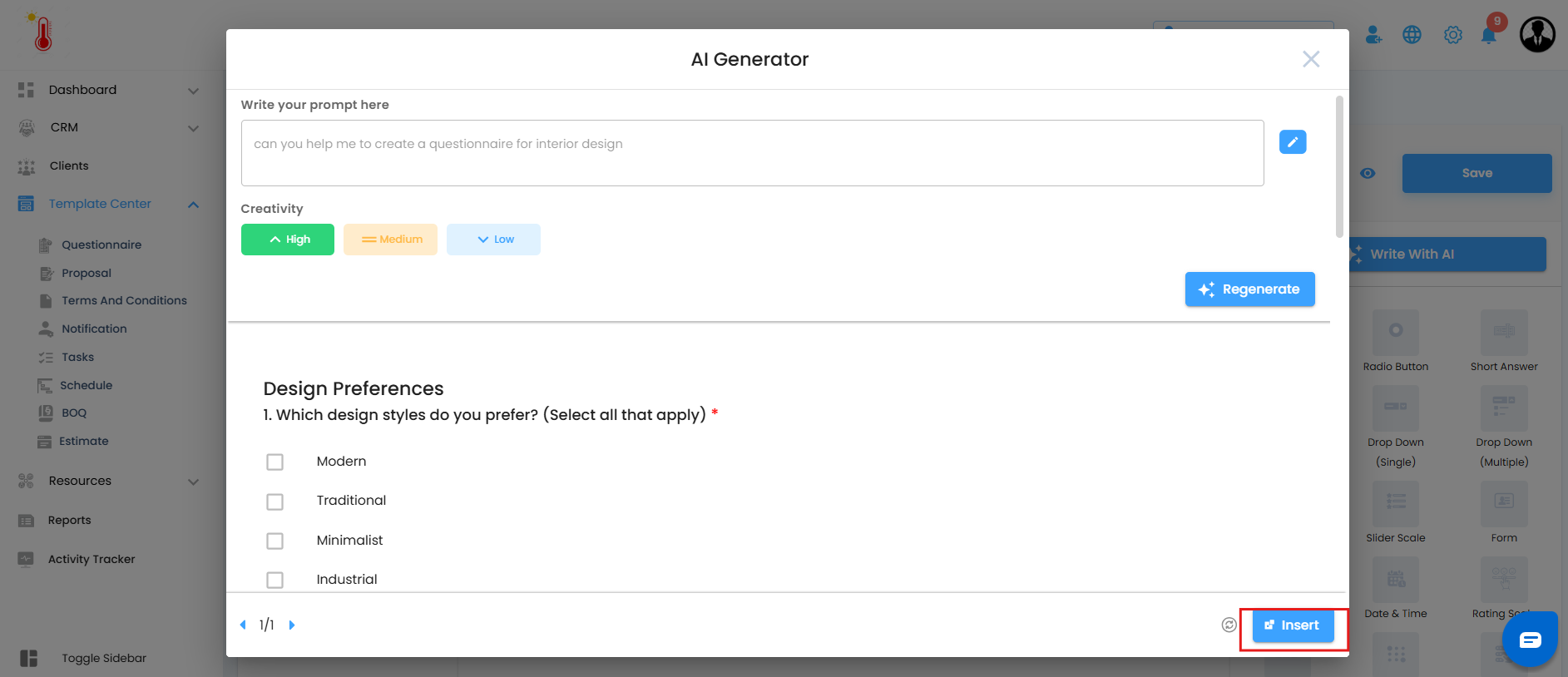Image resolution: width=1568 pixels, height=677 pixels.
Task: Click the globe language icon
Action: point(1412,35)
